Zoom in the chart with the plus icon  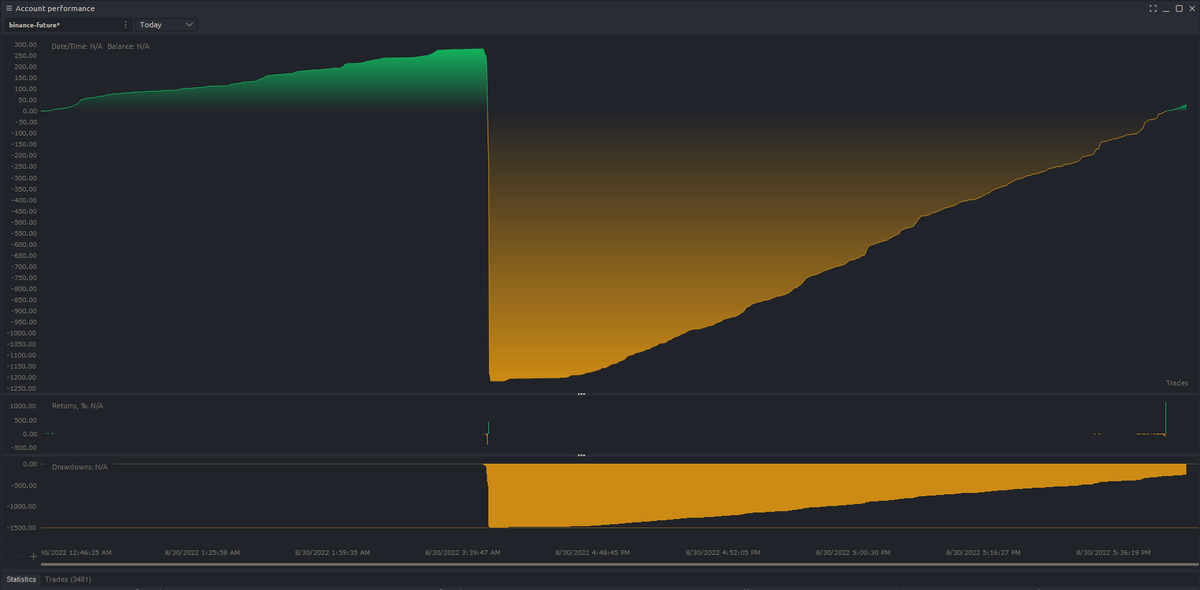33,555
